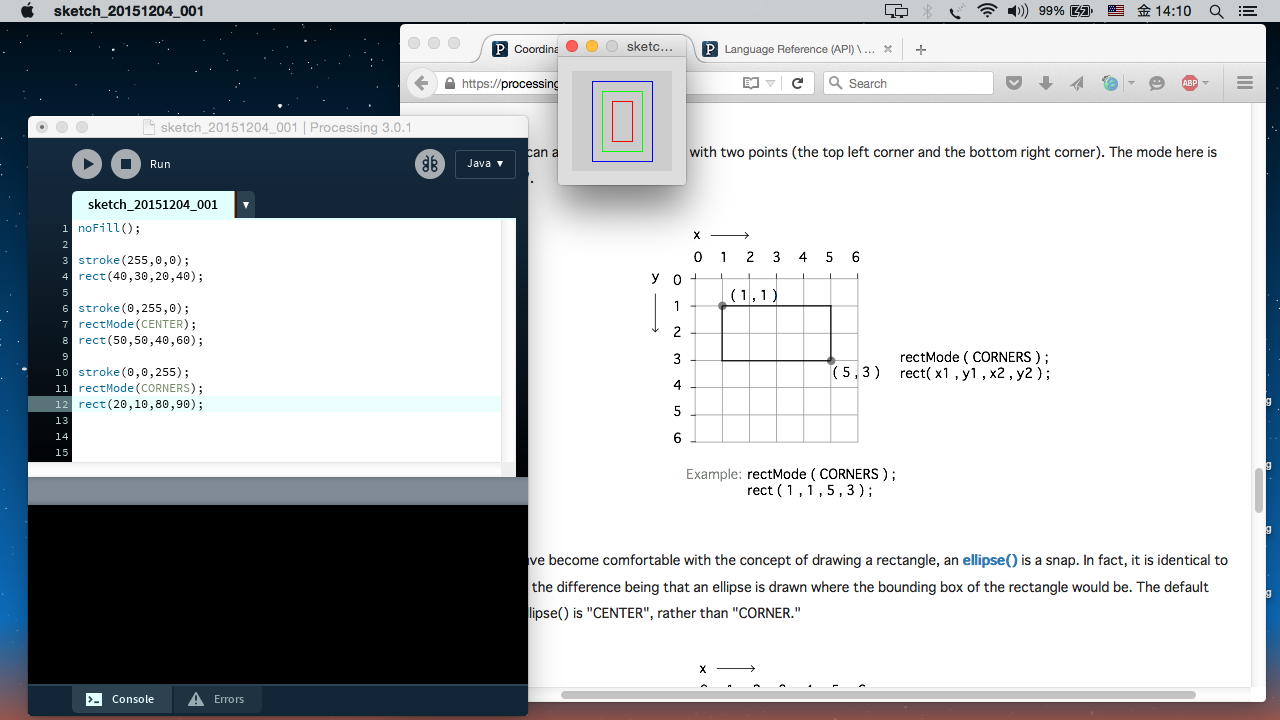Click code line noFill();
This screenshot has height=720, width=1280.
[109, 228]
